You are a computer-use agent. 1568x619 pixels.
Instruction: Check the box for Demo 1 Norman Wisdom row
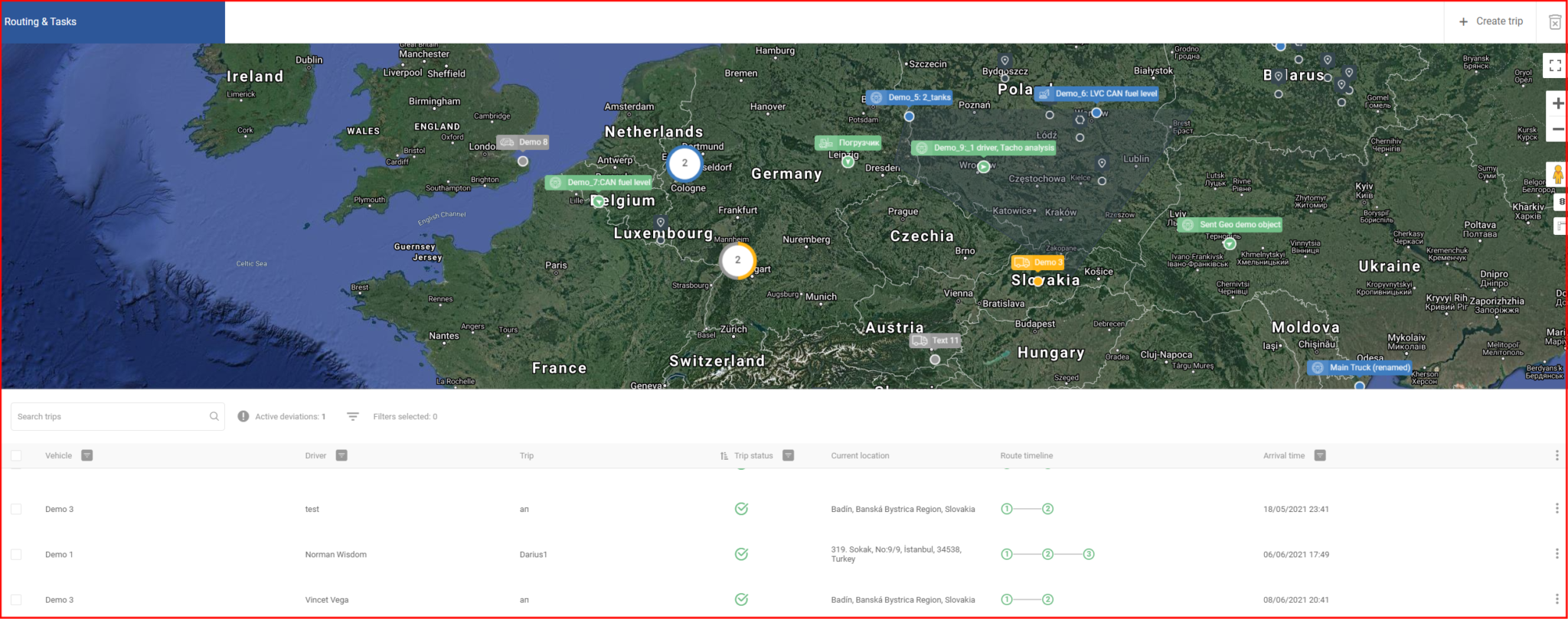click(16, 554)
